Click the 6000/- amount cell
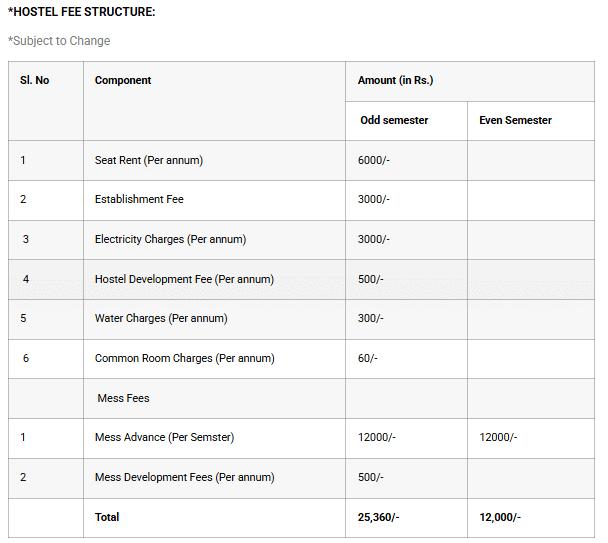 374,160
